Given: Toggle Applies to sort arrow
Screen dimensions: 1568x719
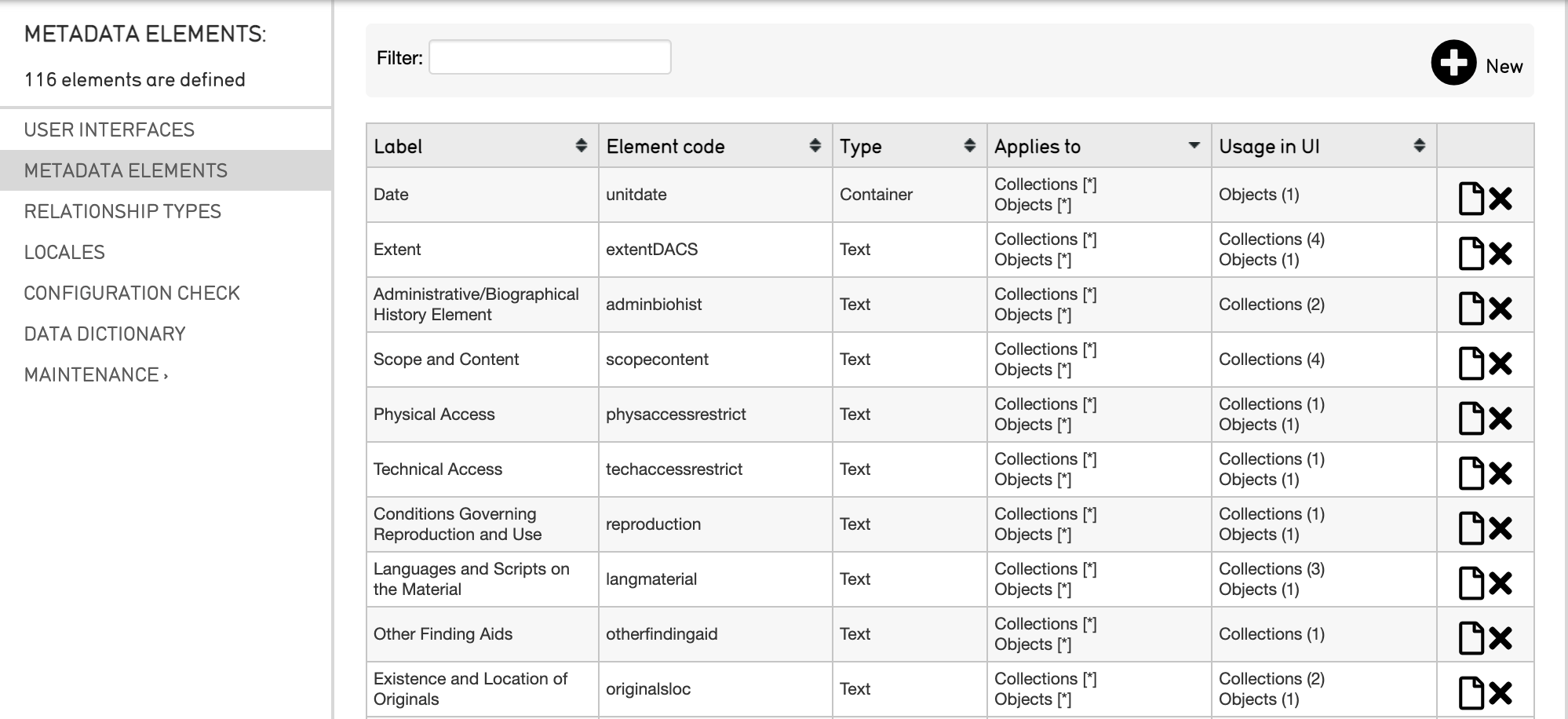Looking at the screenshot, I should (1194, 146).
